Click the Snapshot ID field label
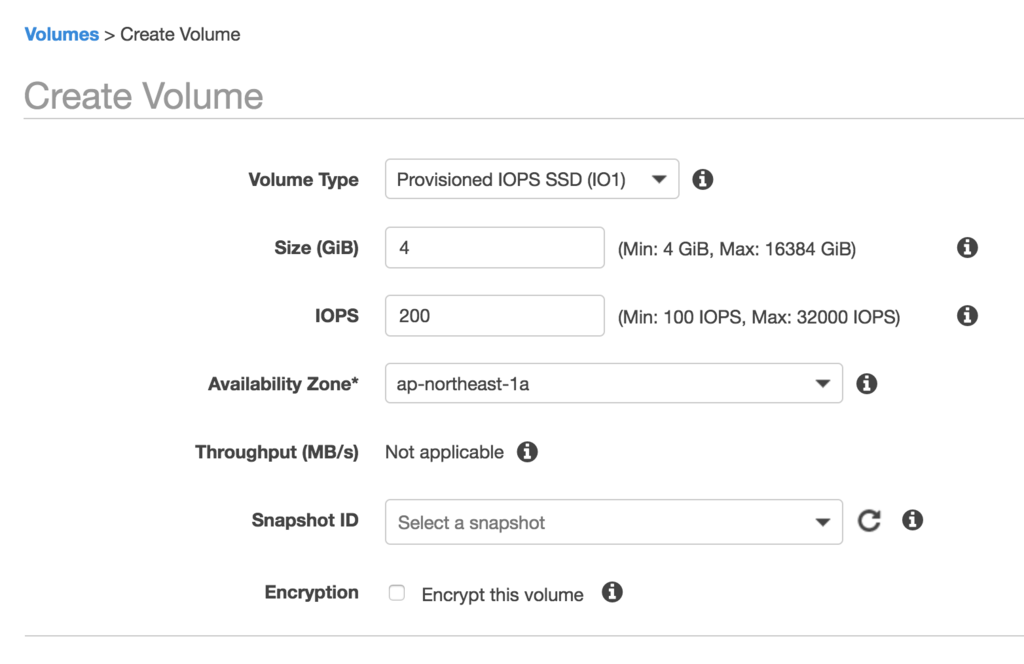Screen dimensions: 1024x664 point(305,520)
